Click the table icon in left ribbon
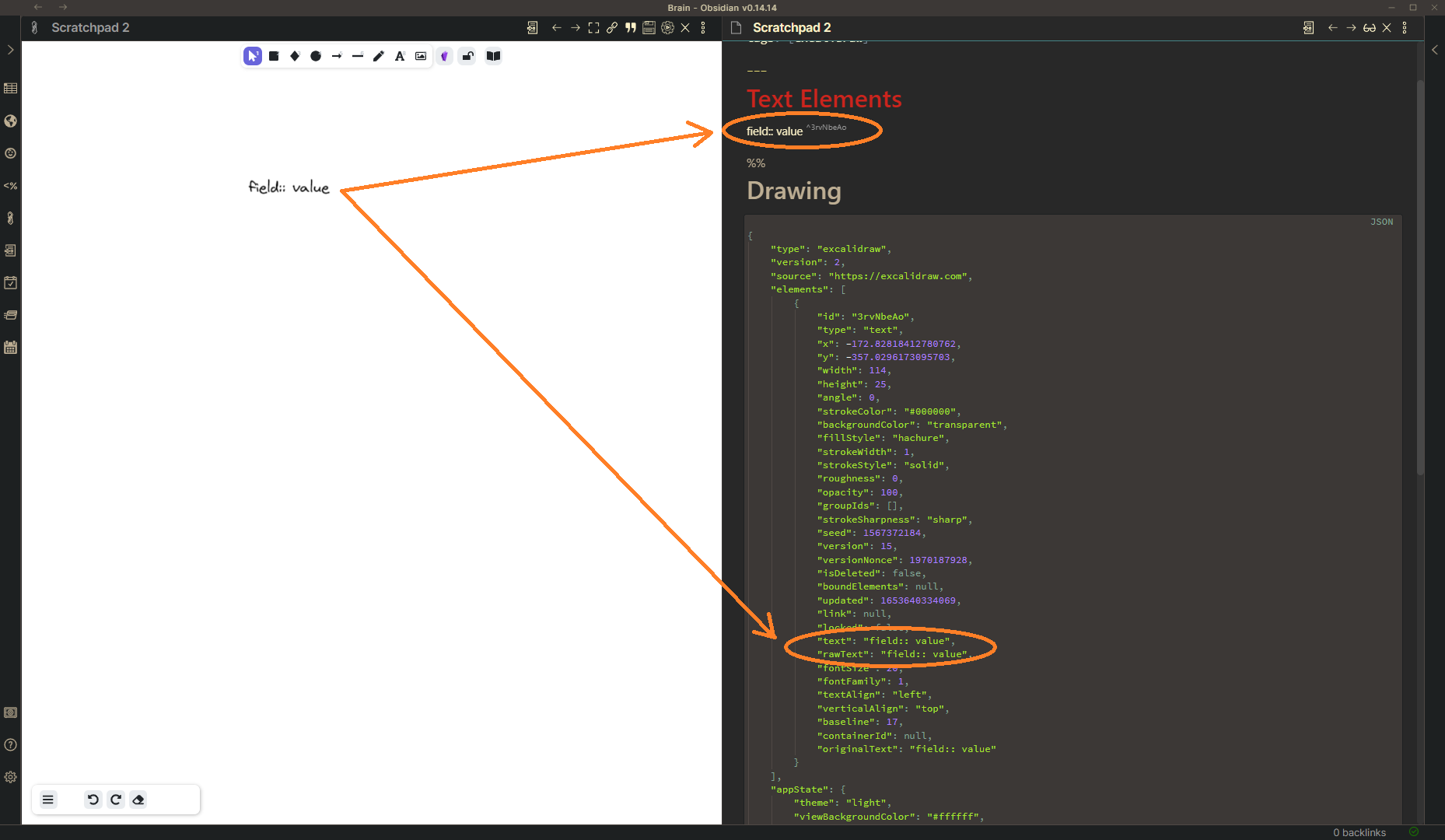The height and width of the screenshot is (840, 1445). [x=10, y=89]
